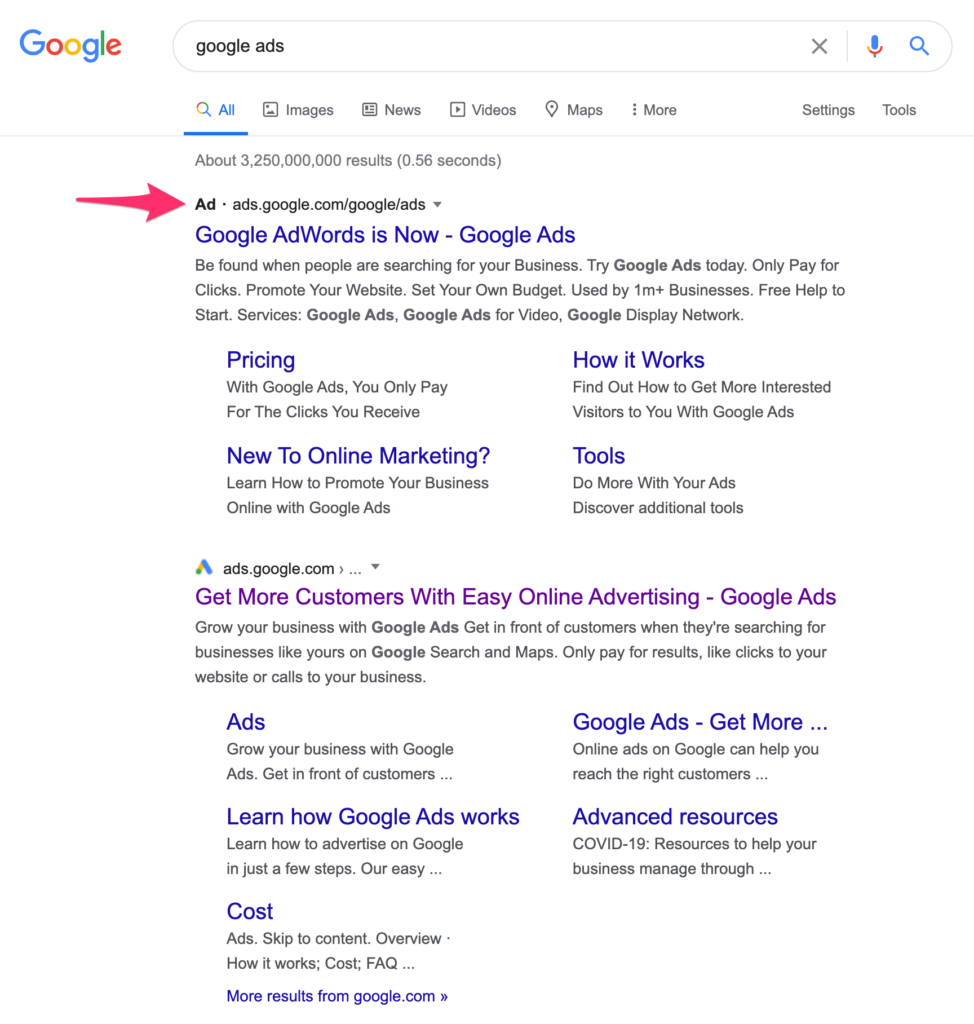Click 'More results from google.com' link
The height and width of the screenshot is (1024, 974).
337,996
